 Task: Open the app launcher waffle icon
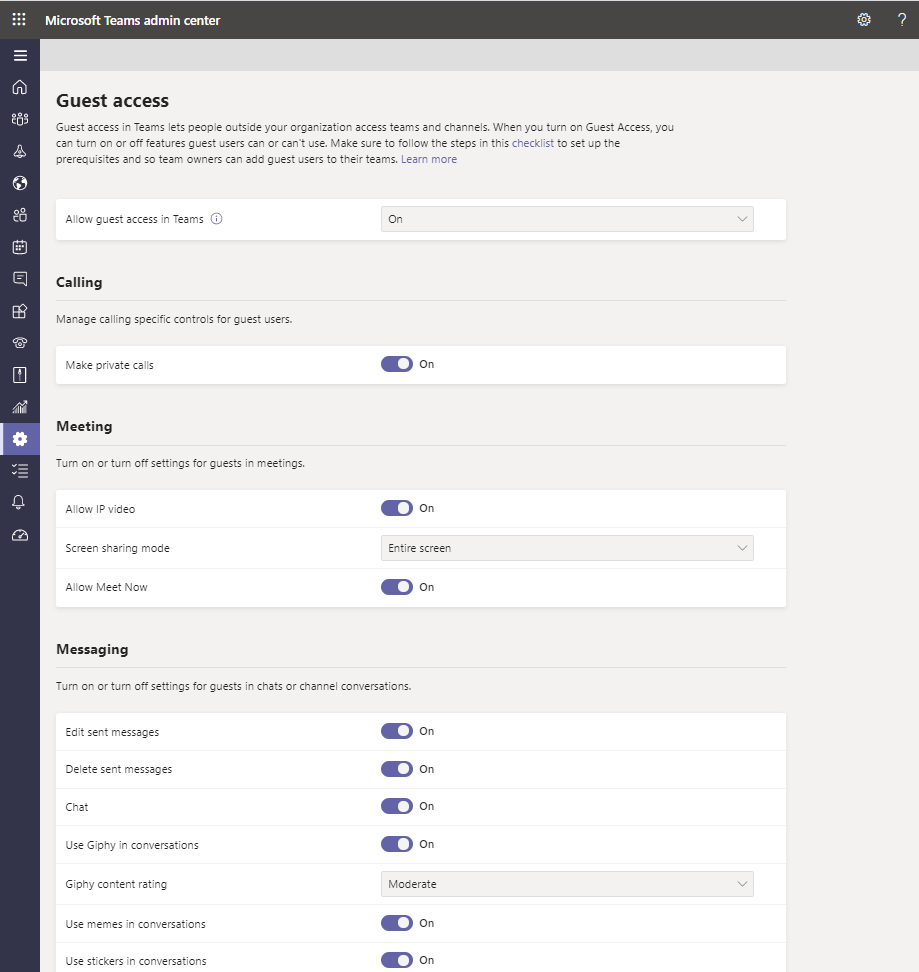19,20
